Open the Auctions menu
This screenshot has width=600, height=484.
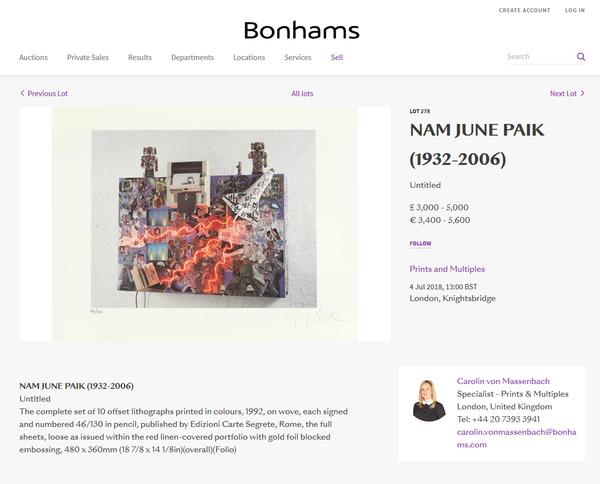[33, 57]
